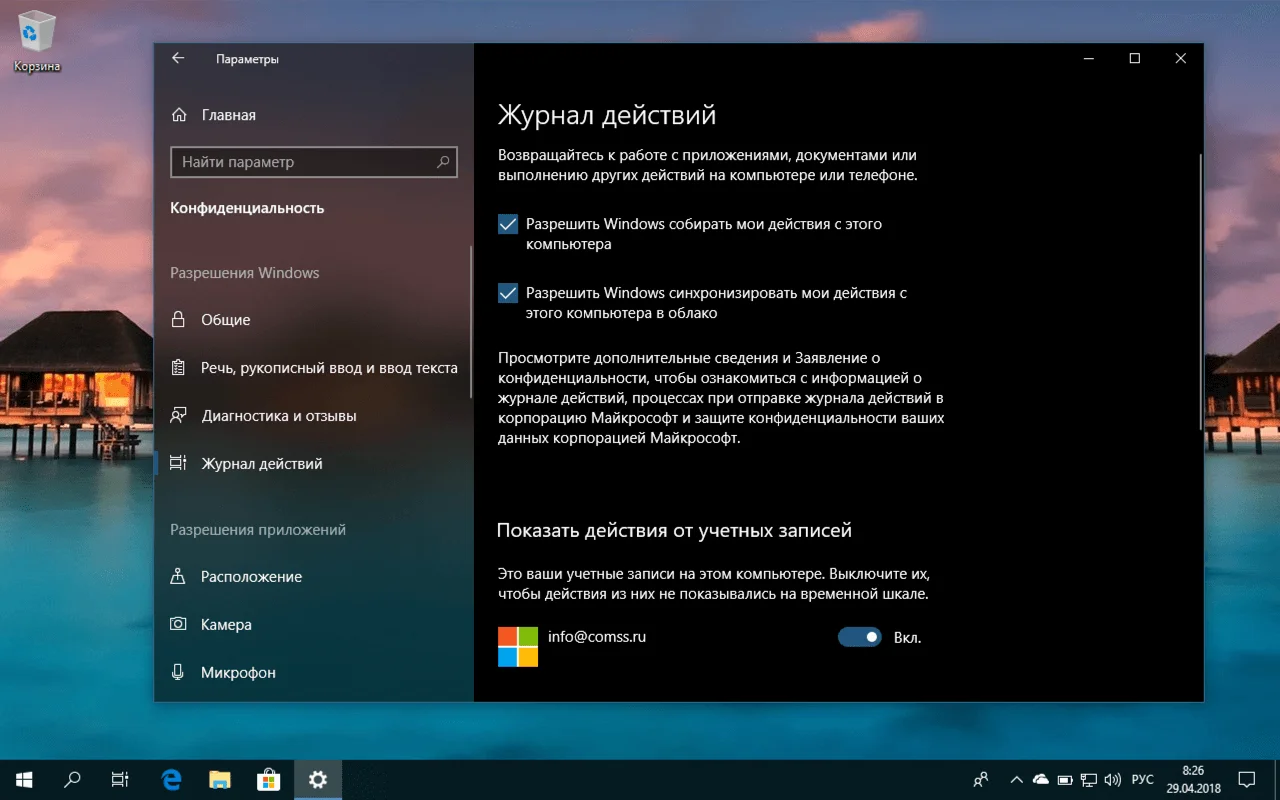Open the Главная home page

(228, 115)
